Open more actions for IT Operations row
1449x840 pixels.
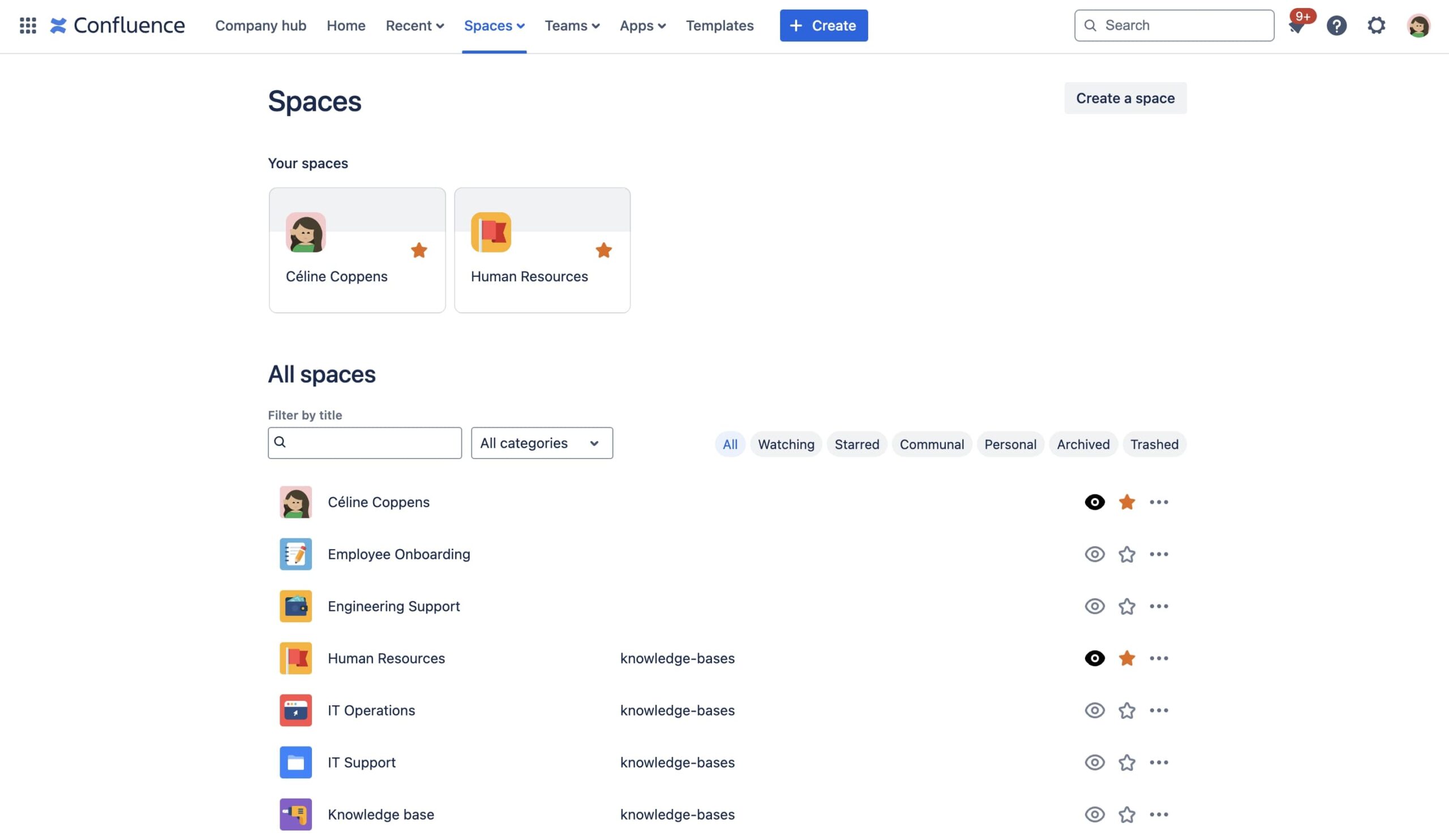coord(1159,710)
